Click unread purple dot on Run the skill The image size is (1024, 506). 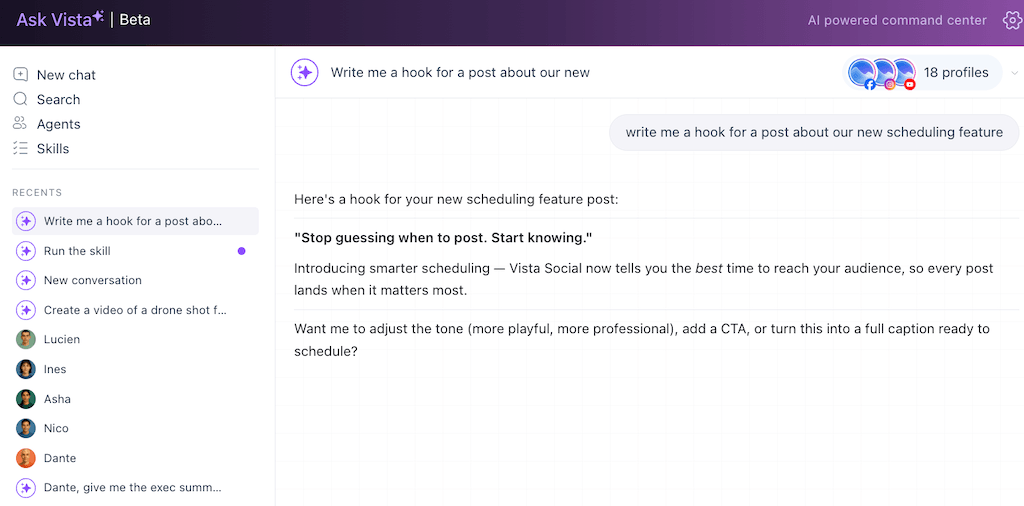tap(242, 251)
